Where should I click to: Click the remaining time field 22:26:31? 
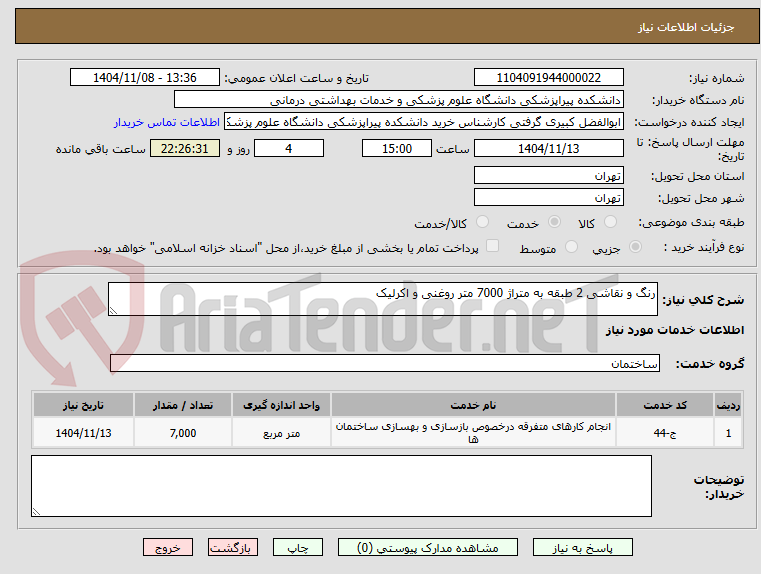pos(184,148)
